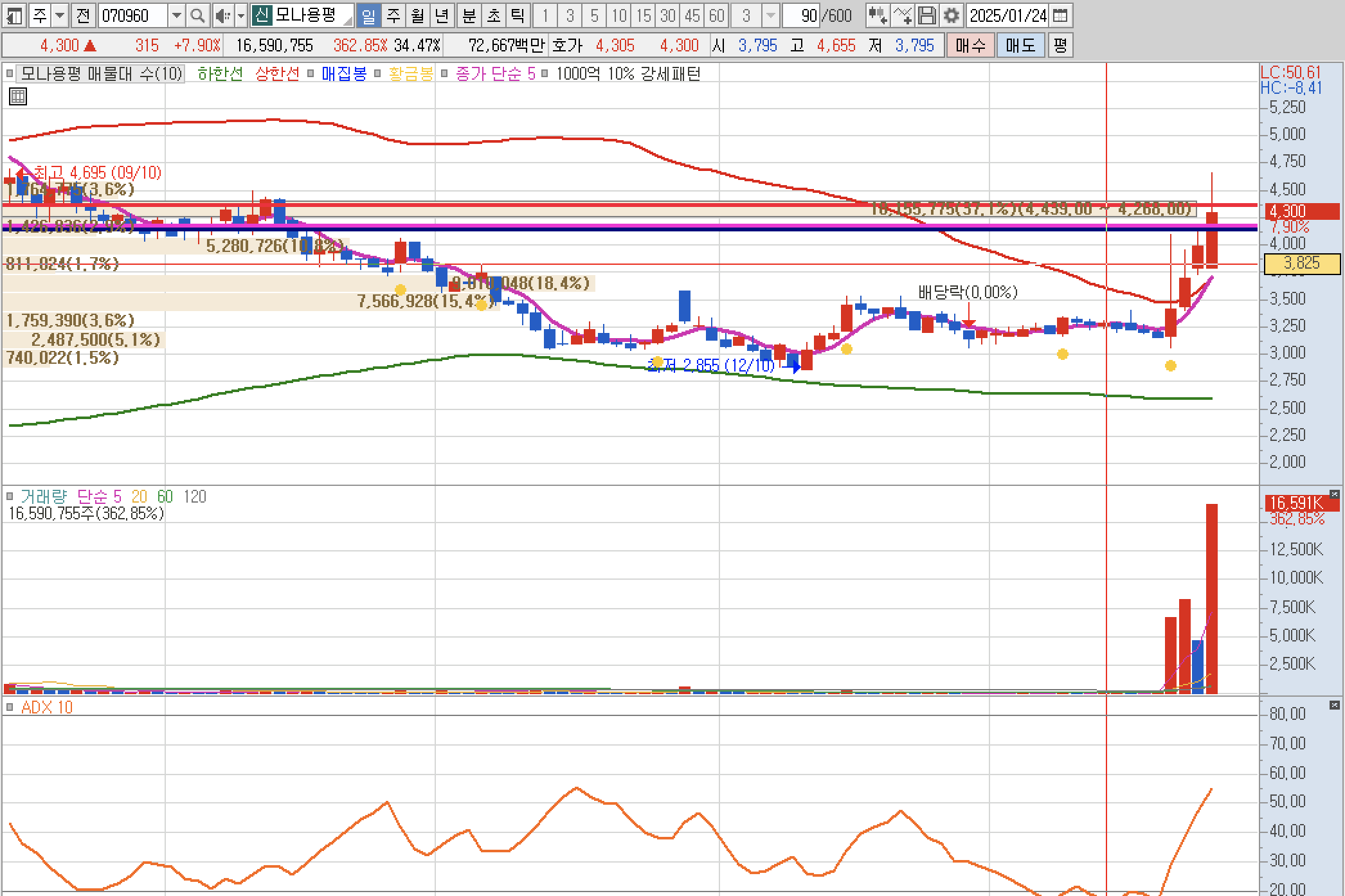Click the sound speaker icon
1345x896 pixels.
coord(222,15)
